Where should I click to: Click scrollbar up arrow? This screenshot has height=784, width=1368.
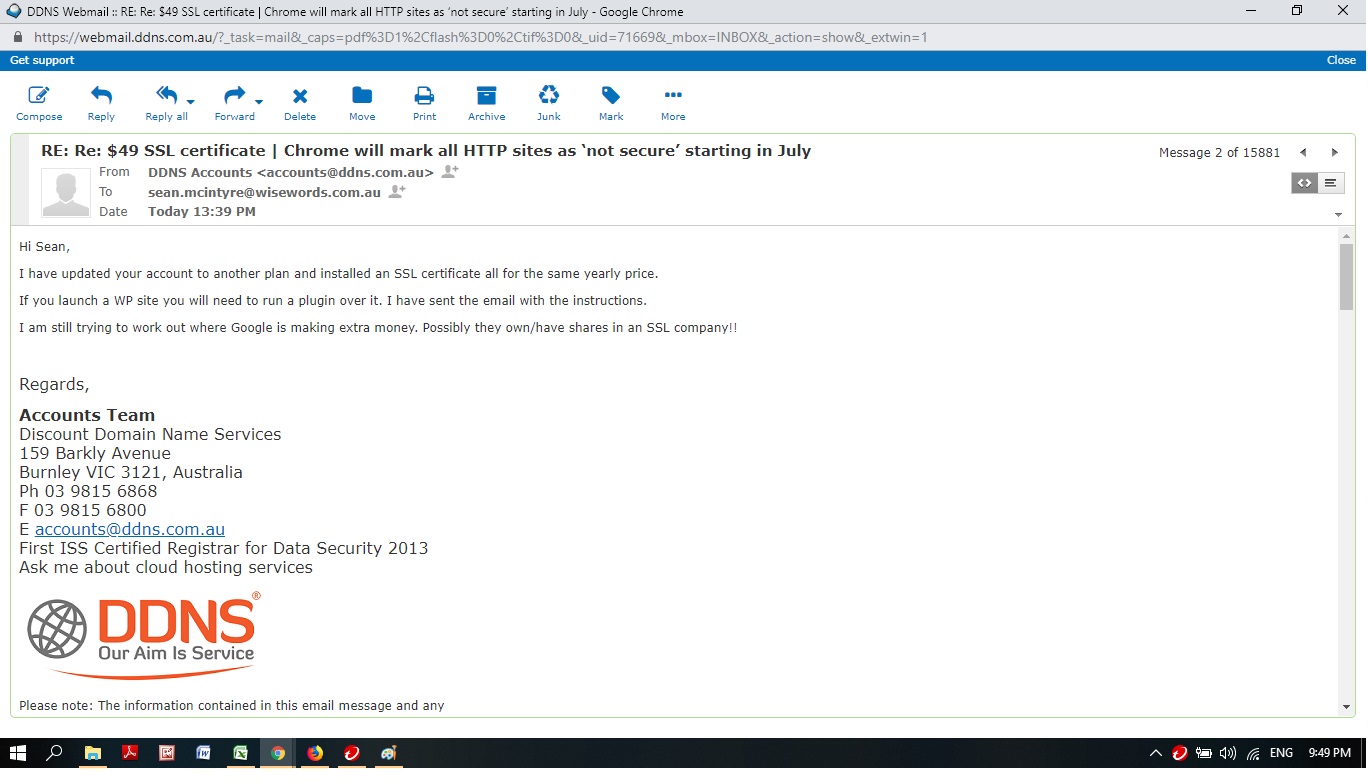(x=1346, y=236)
